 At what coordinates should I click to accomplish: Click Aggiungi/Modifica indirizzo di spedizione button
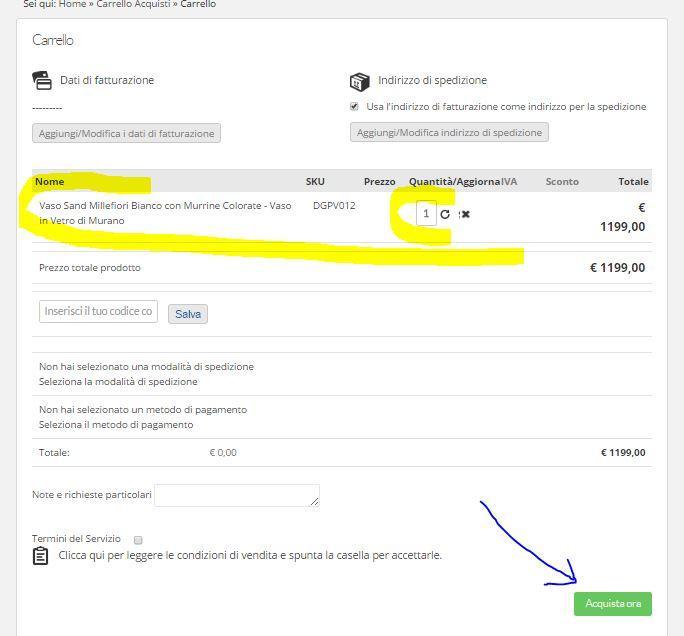pyautogui.click(x=449, y=132)
